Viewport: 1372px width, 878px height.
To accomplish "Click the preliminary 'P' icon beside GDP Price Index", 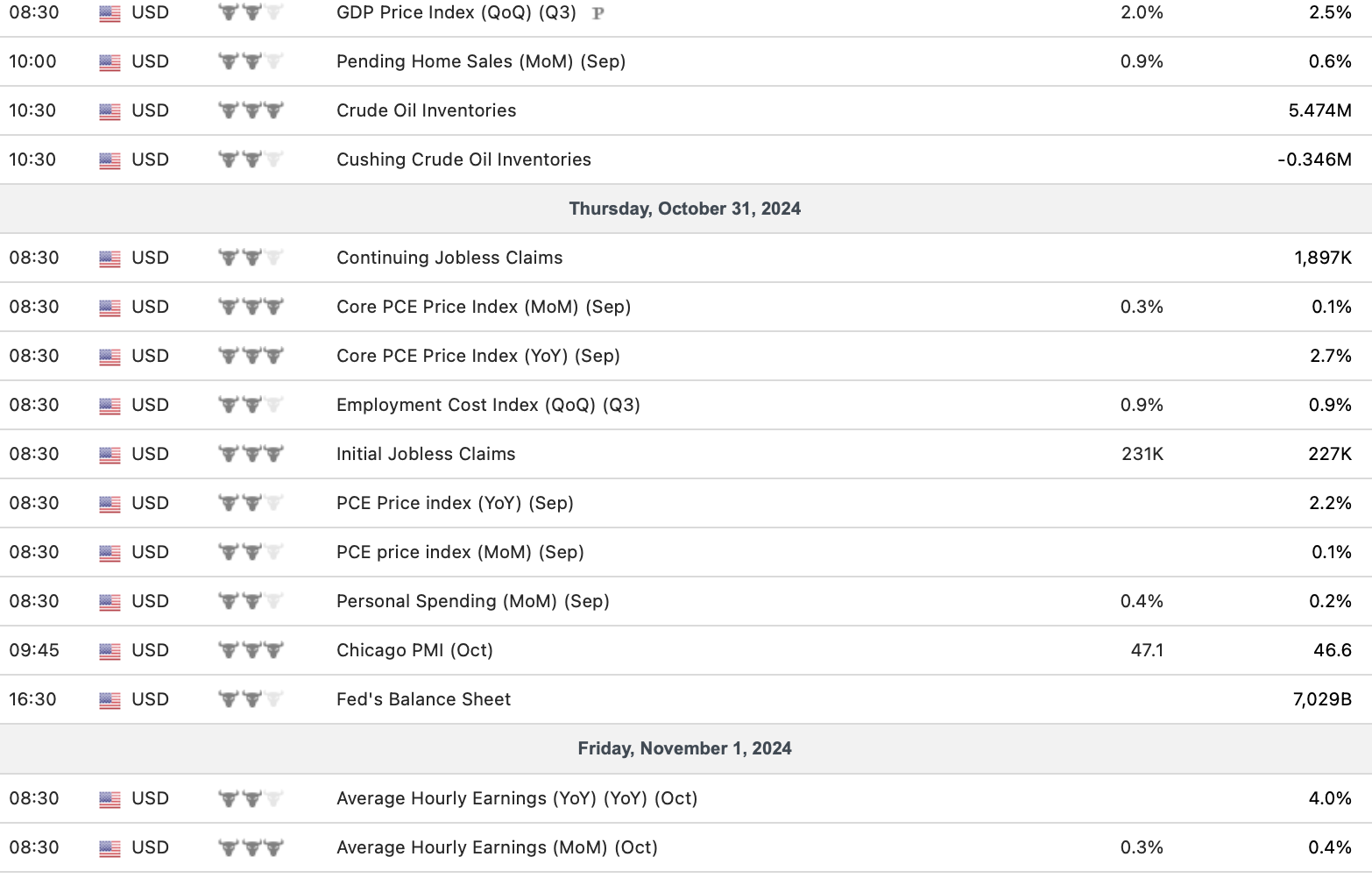I will click(x=598, y=13).
